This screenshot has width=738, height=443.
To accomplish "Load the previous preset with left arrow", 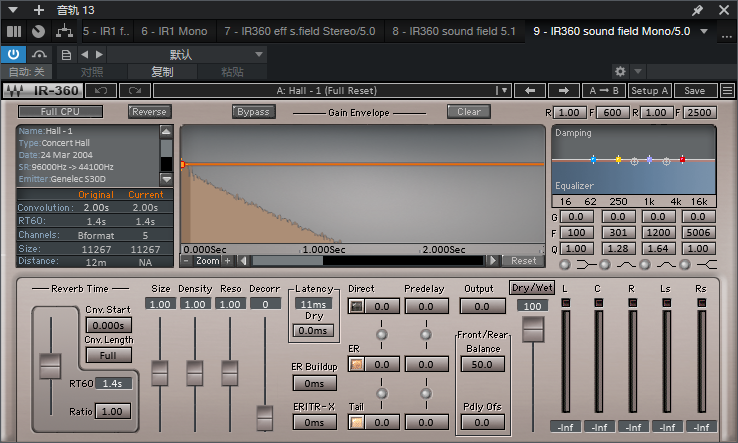I will [530, 90].
